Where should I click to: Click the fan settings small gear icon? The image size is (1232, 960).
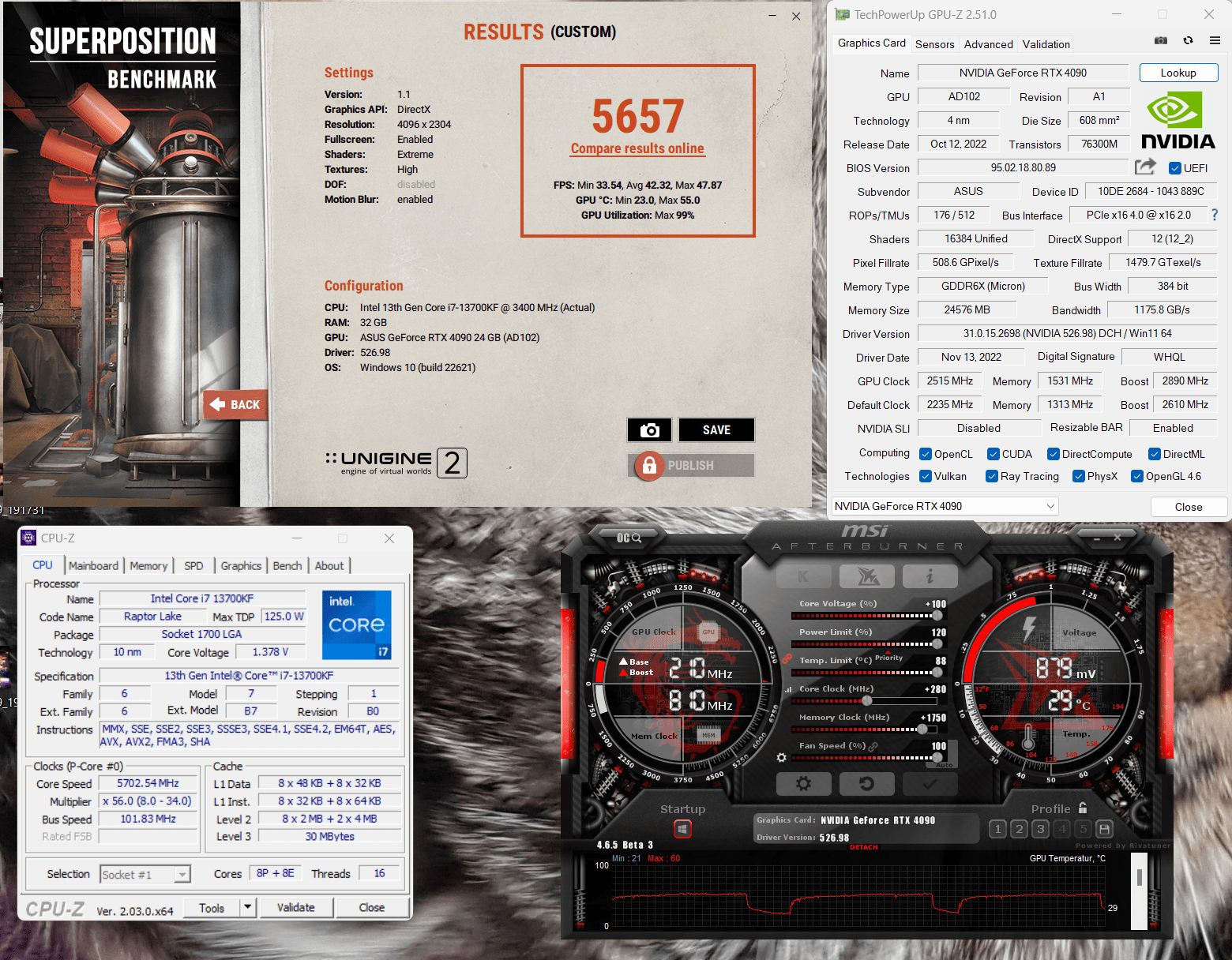coord(781,757)
